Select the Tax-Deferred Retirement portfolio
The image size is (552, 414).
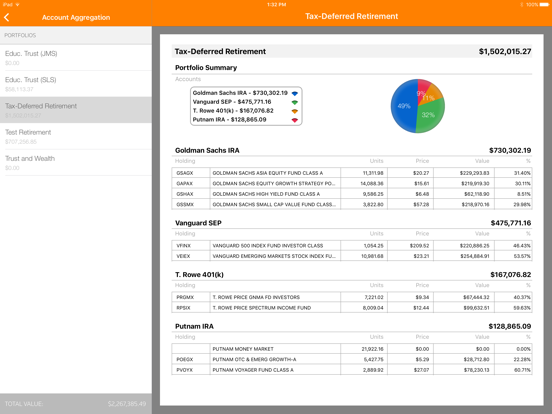tap(76, 110)
